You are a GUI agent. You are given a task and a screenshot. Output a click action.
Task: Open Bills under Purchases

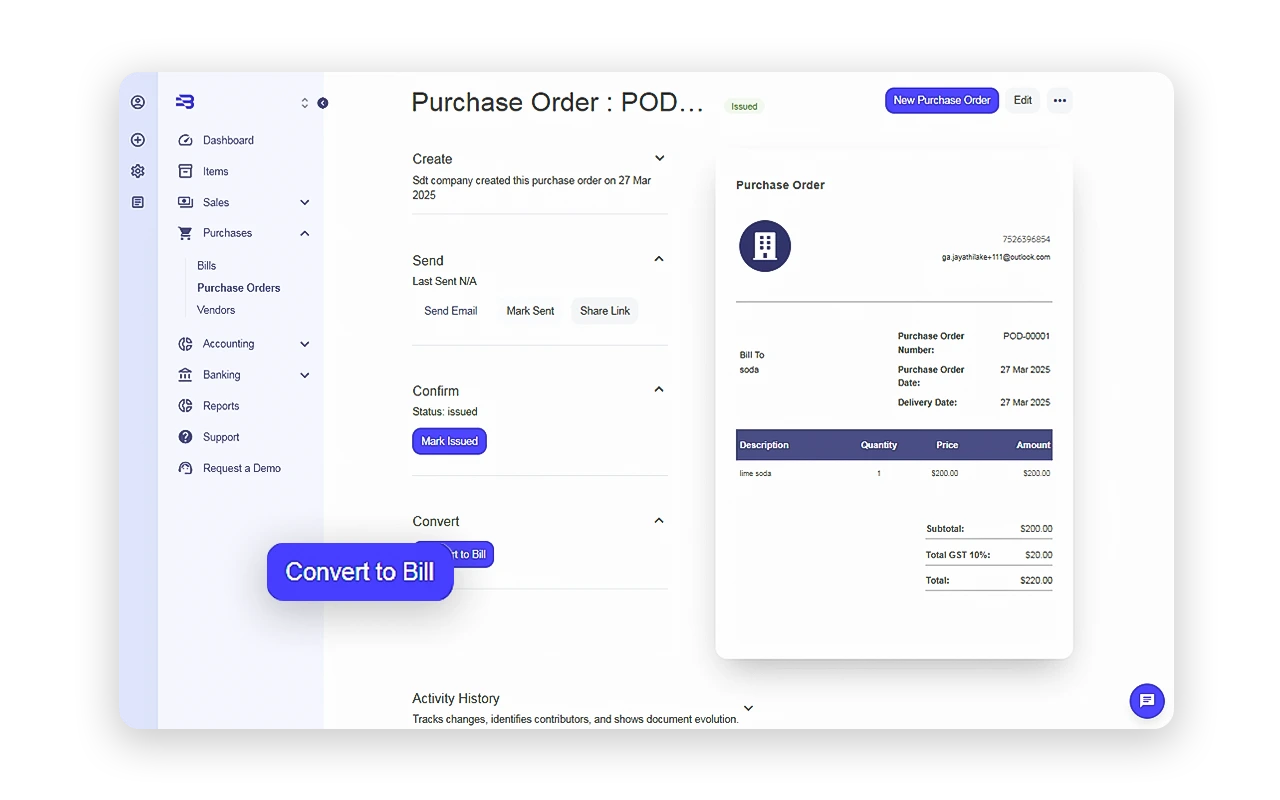tap(206, 265)
